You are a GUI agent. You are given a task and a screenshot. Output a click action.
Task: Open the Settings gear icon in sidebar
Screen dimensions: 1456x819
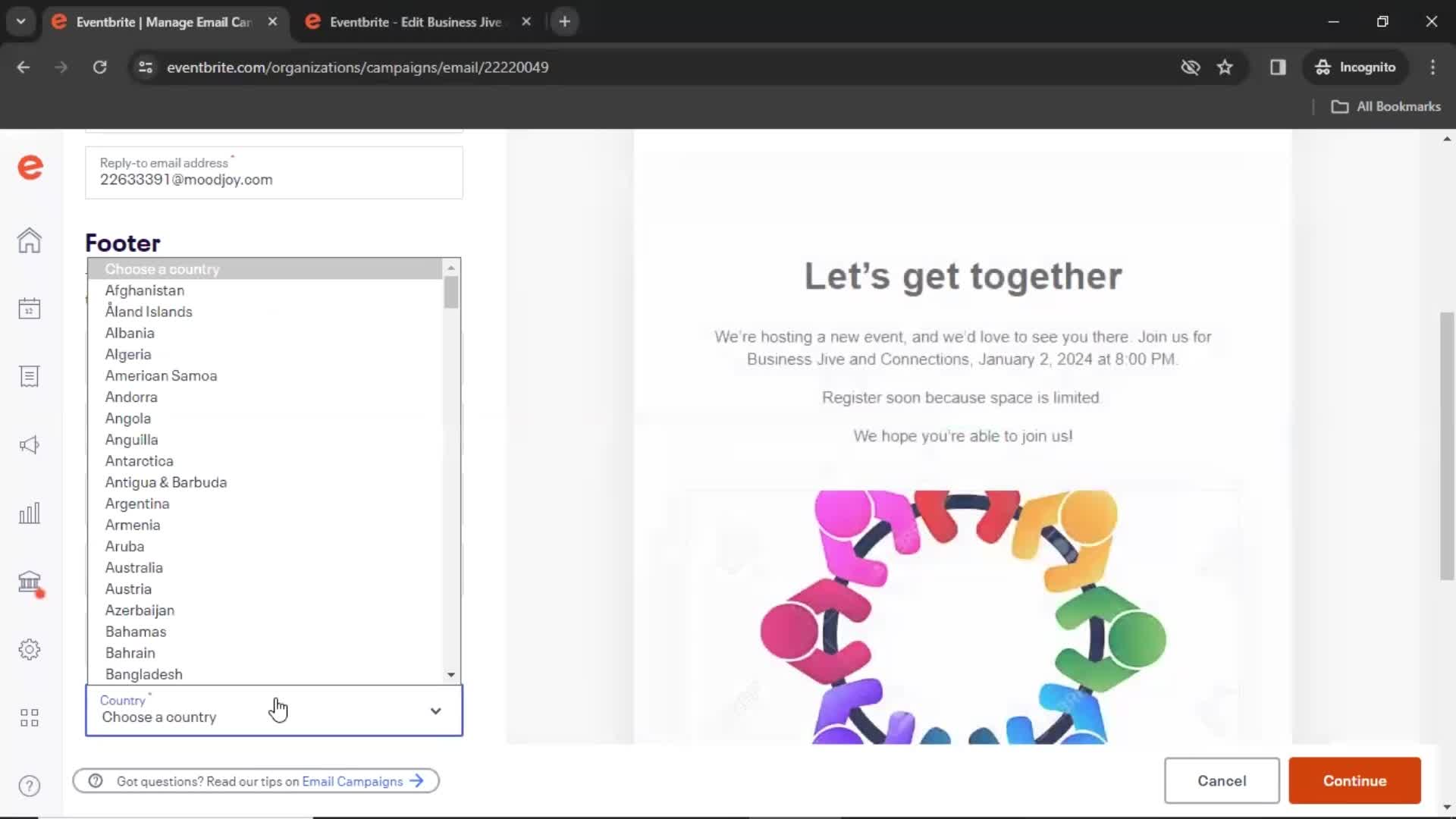pos(30,649)
